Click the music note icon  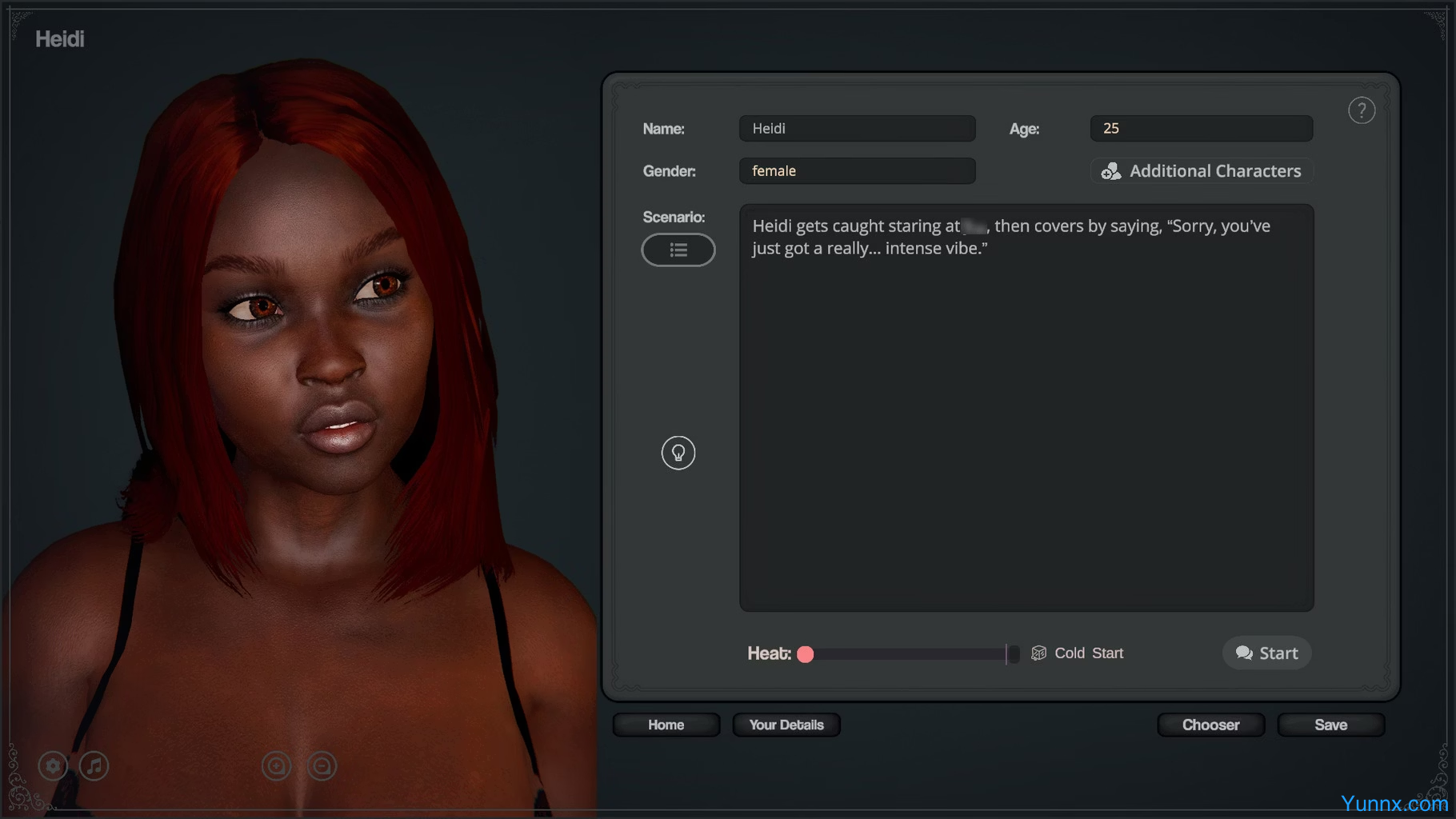(x=94, y=765)
